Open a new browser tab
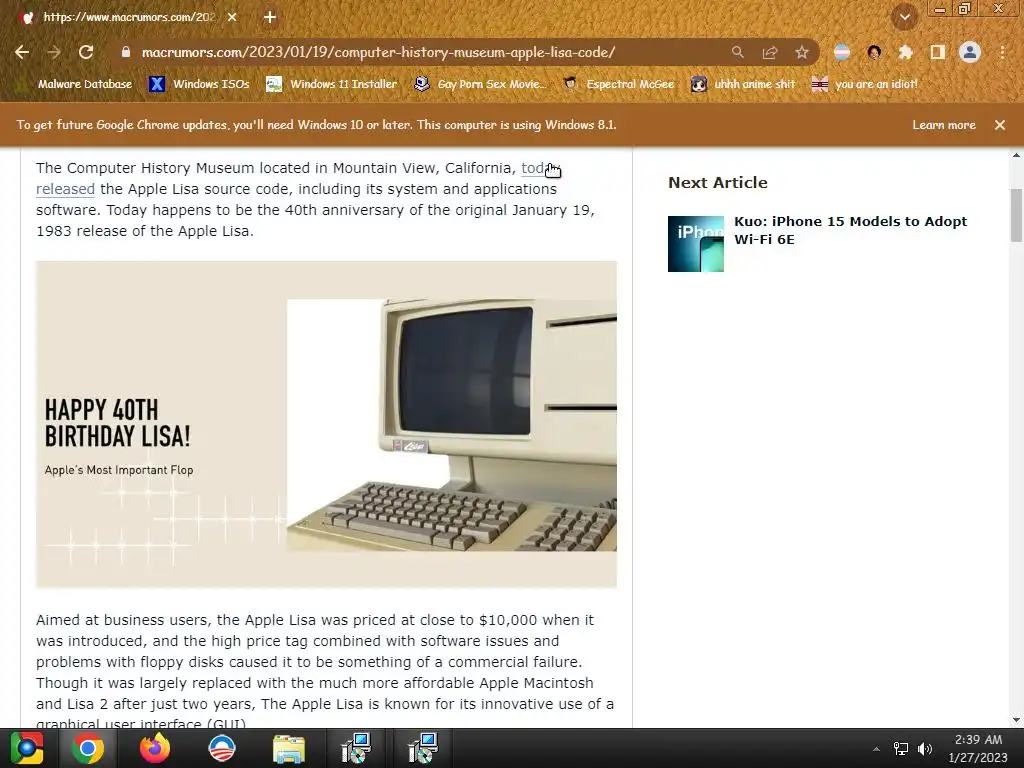1024x768 pixels. (270, 17)
